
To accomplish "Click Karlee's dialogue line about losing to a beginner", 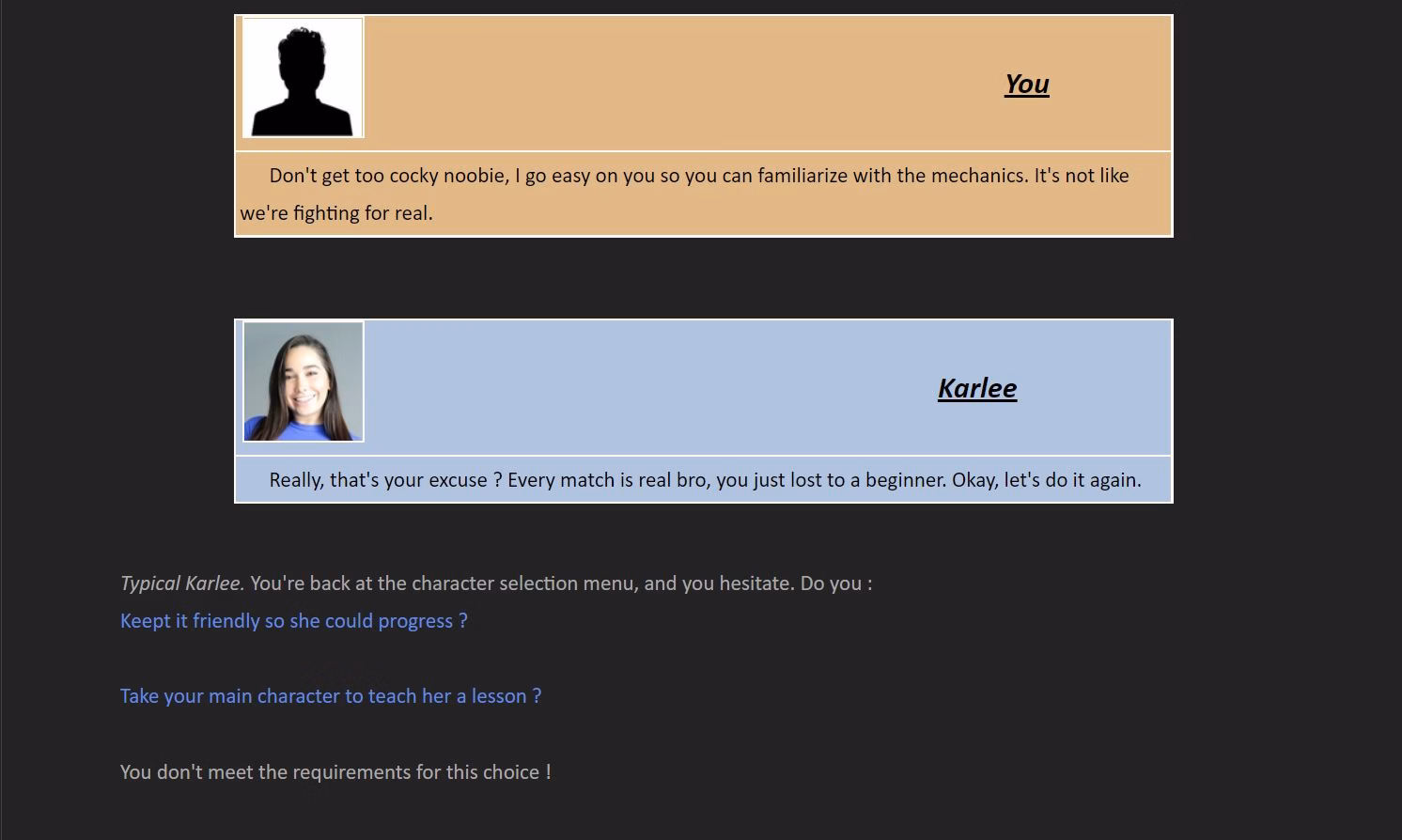I will tap(705, 479).
